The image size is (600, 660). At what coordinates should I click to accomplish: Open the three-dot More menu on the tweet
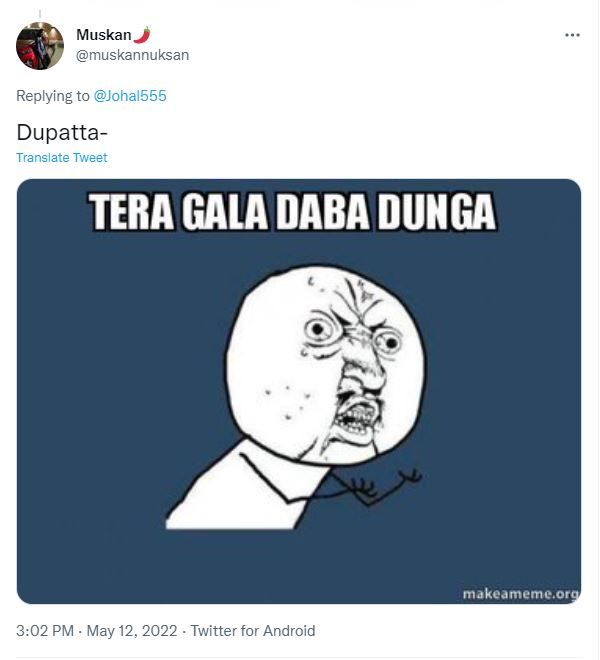click(x=572, y=35)
